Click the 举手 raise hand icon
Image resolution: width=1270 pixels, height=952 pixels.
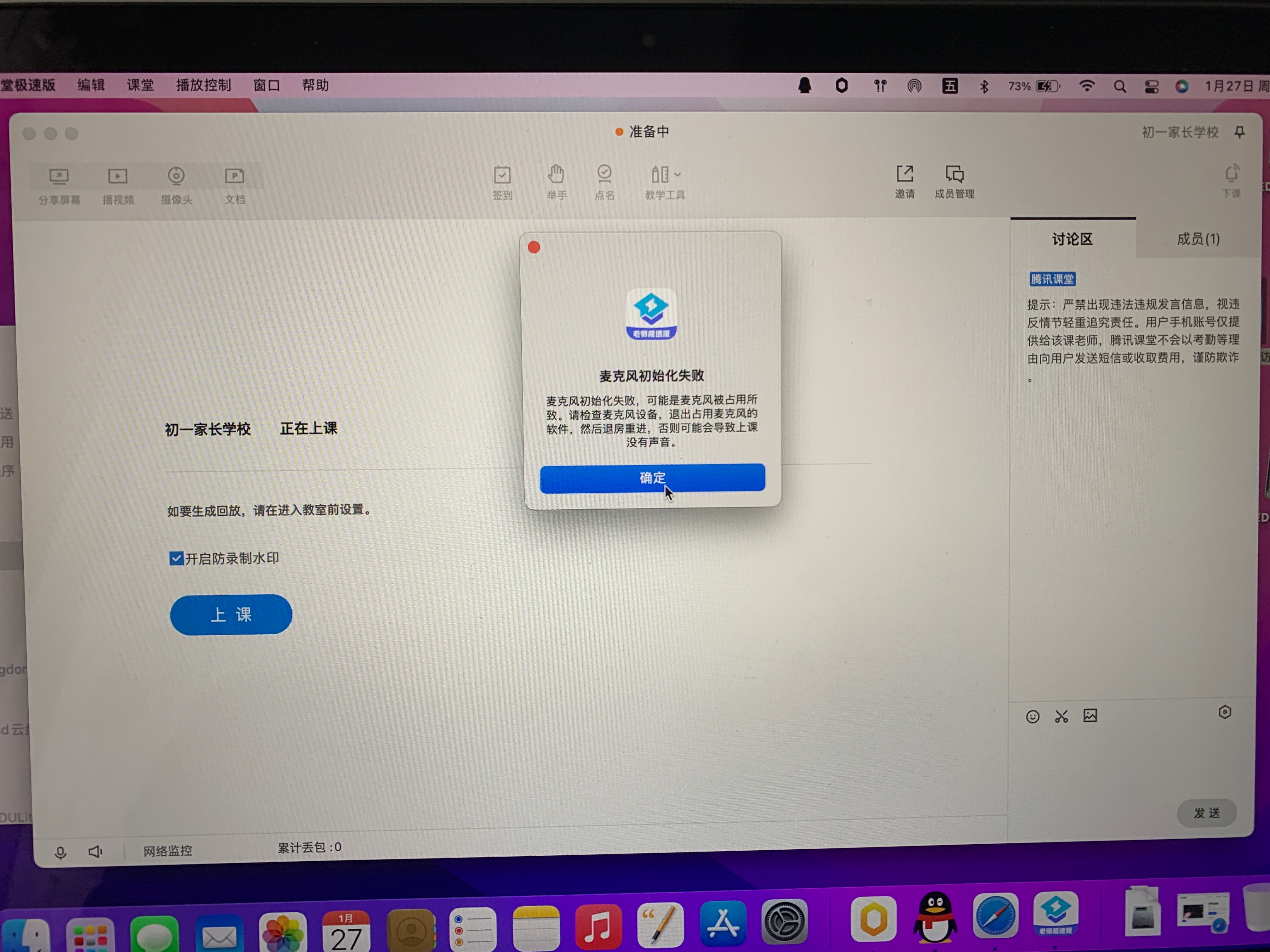pos(556,174)
